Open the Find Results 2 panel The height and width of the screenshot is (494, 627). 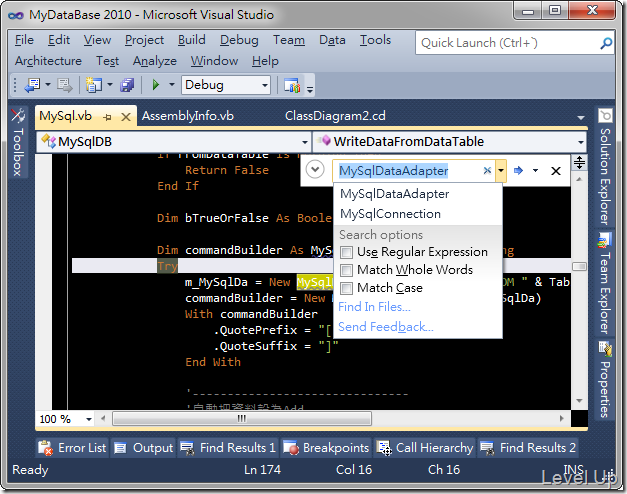pos(528,448)
